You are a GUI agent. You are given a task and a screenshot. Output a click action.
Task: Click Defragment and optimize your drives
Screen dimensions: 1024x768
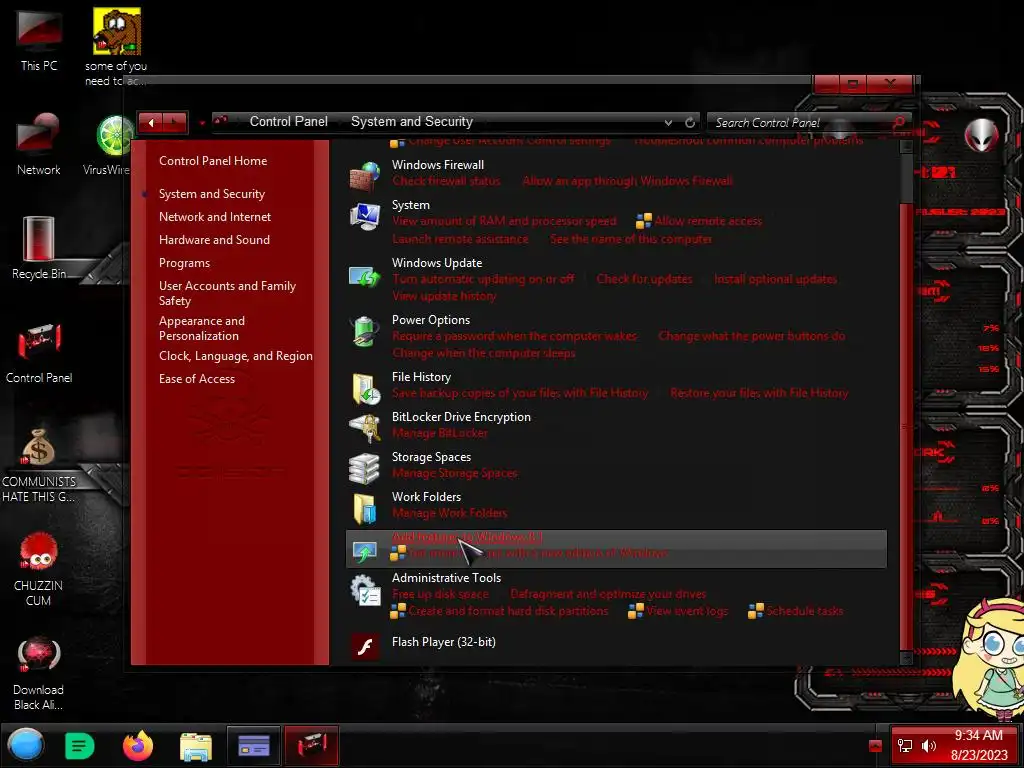[x=608, y=594]
